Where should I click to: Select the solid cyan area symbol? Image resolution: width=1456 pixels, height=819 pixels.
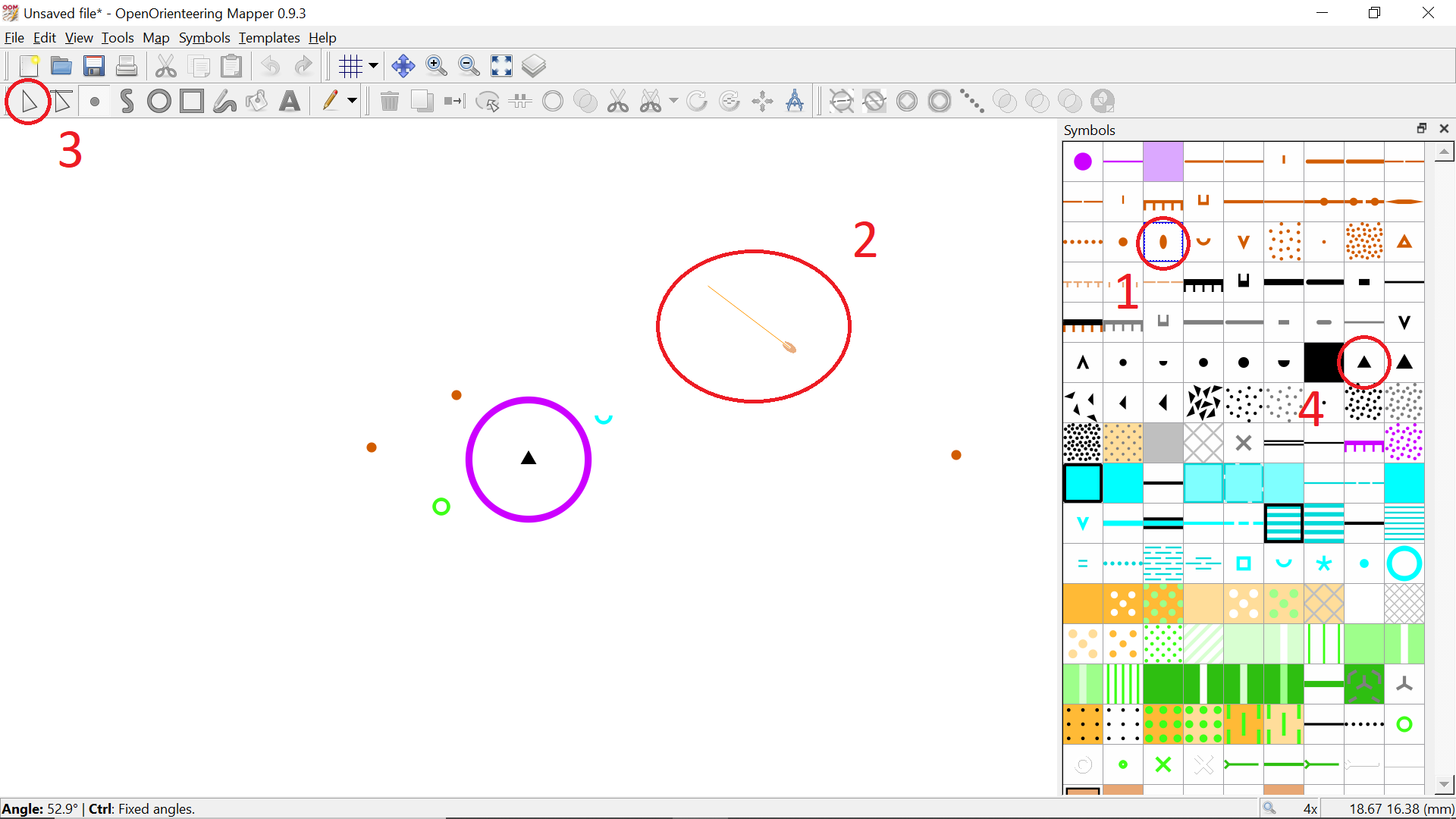[1122, 483]
